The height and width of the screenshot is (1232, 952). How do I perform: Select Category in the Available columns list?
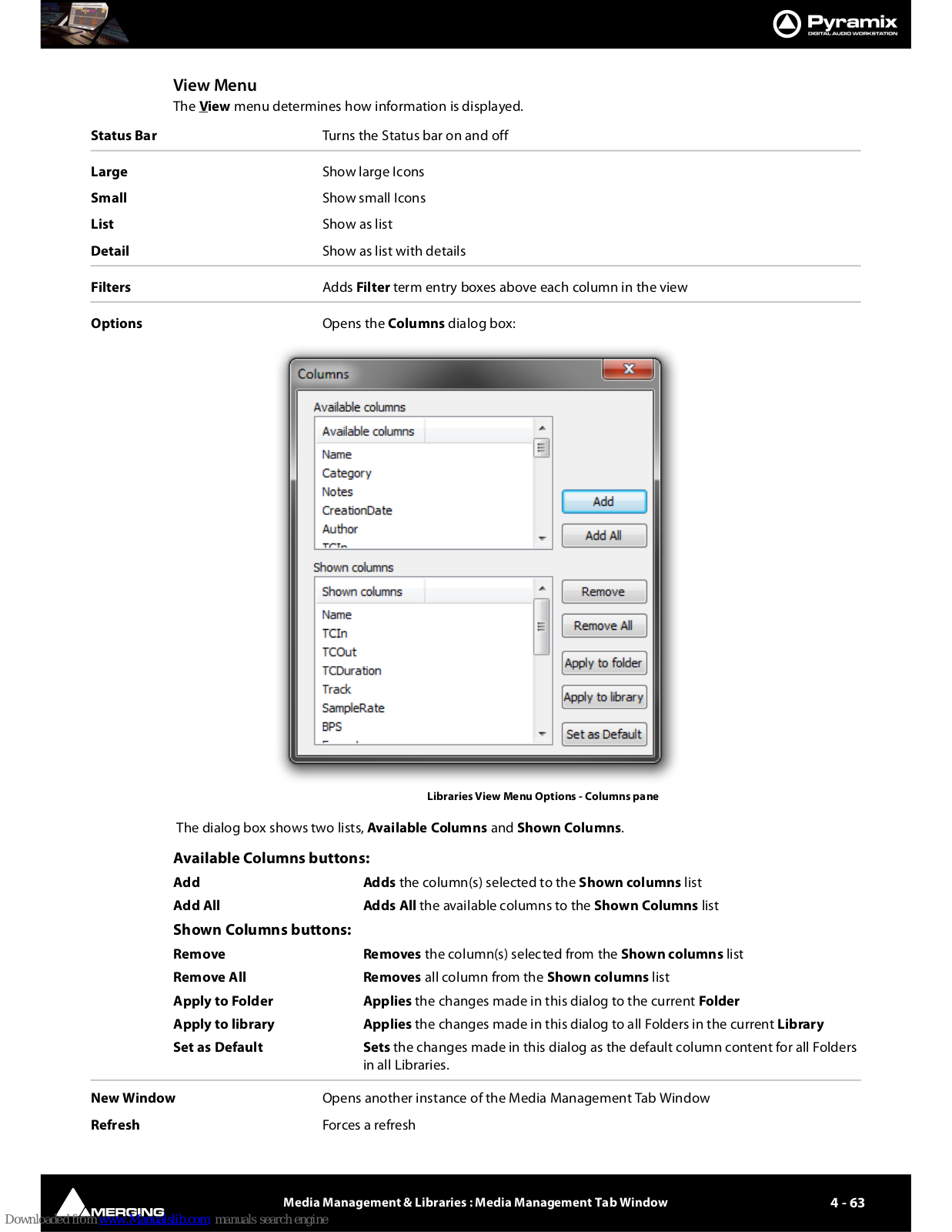(346, 473)
